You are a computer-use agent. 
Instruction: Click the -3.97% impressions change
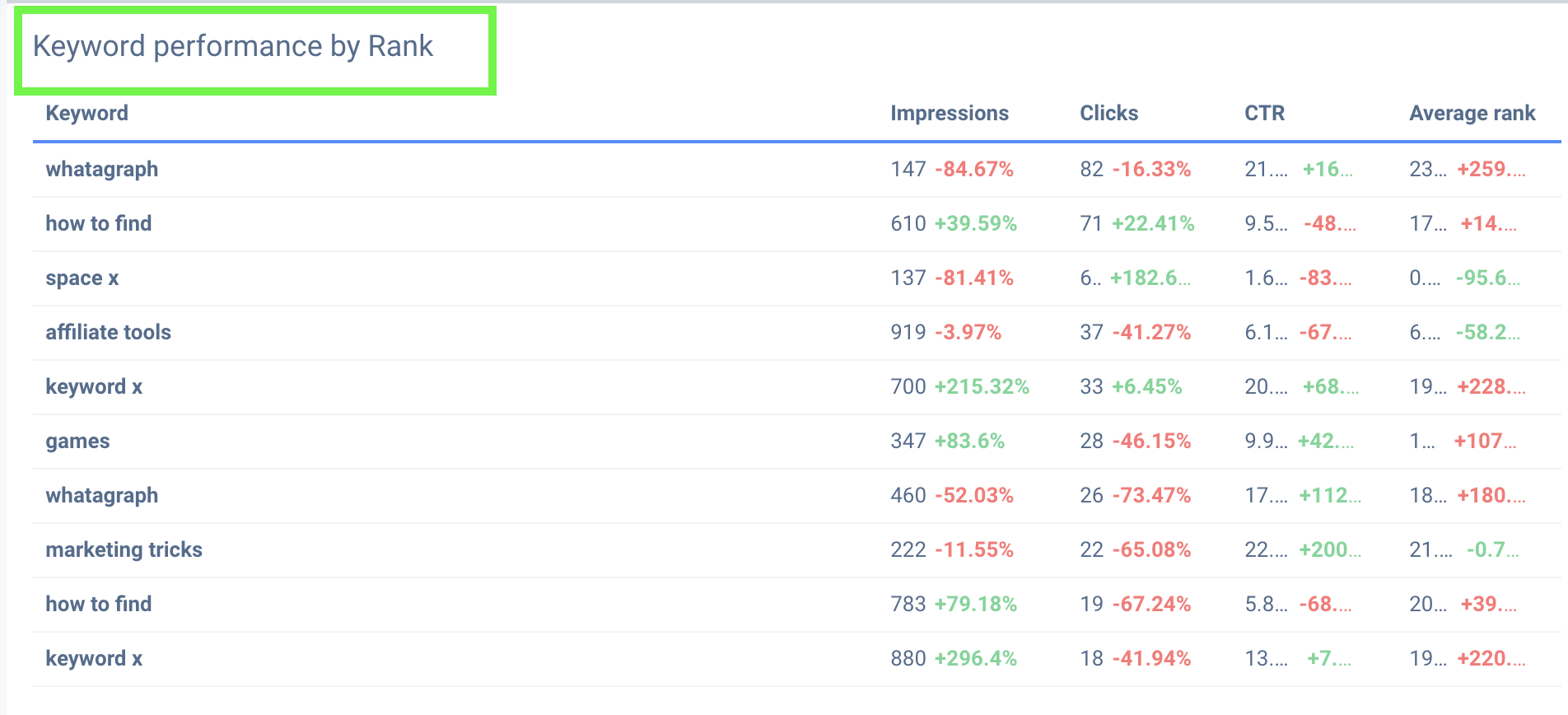click(968, 332)
